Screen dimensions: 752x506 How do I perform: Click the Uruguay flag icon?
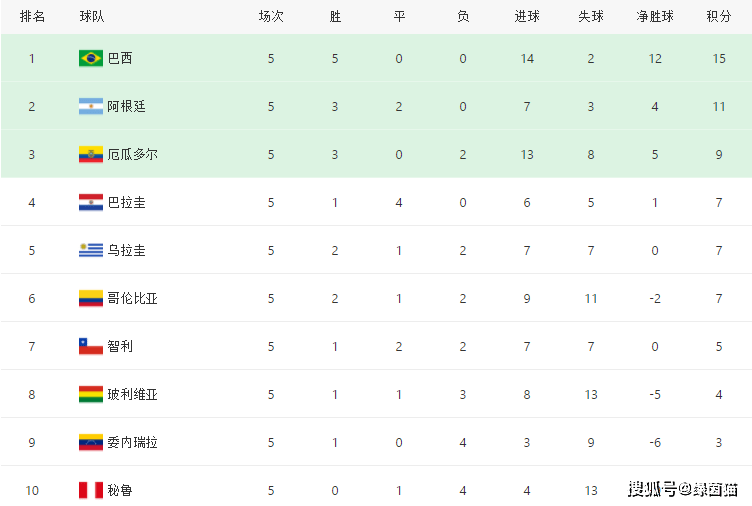pyautogui.click(x=91, y=250)
